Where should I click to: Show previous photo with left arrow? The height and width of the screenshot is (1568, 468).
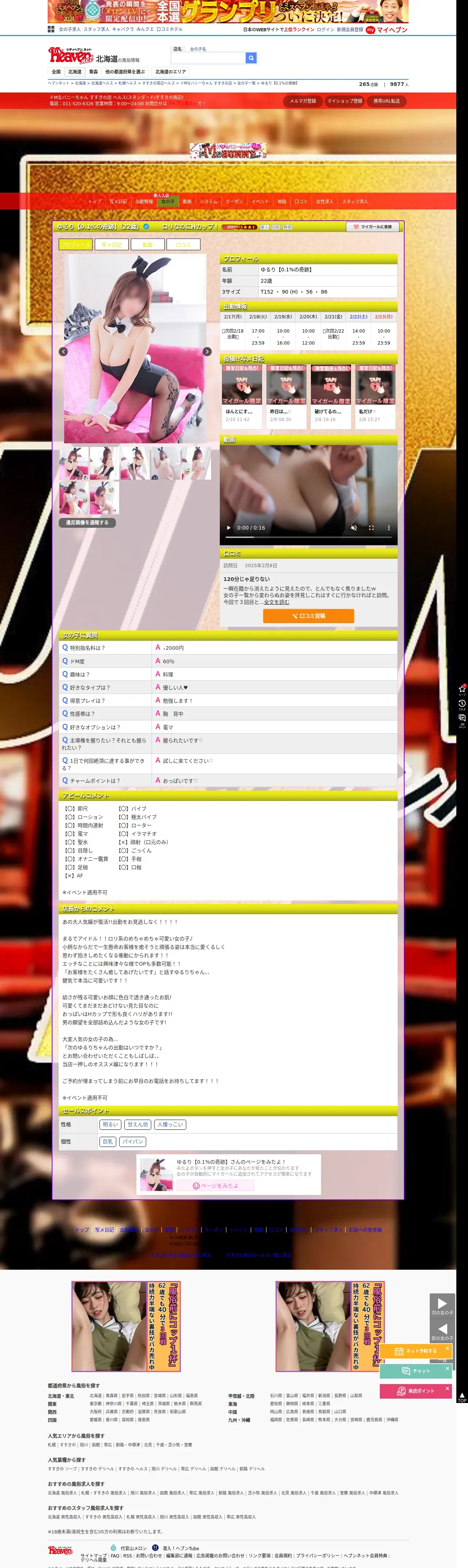(63, 352)
